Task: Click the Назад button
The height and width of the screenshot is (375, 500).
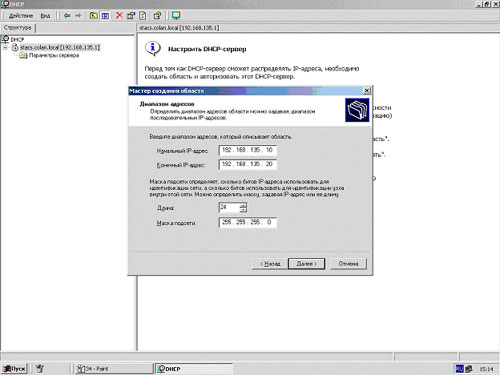Action: click(x=270, y=264)
